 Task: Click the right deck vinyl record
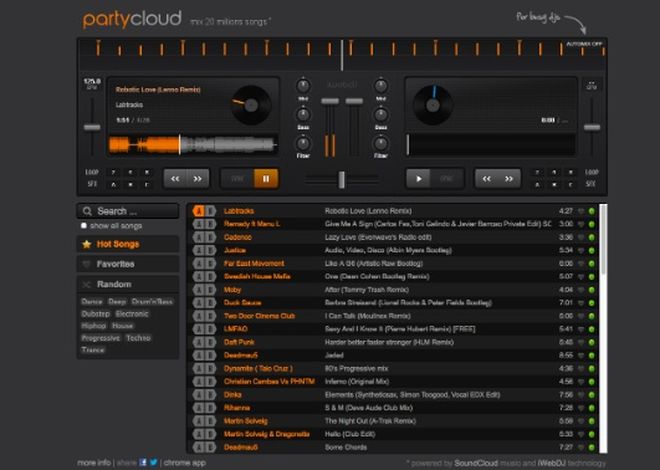pos(433,105)
